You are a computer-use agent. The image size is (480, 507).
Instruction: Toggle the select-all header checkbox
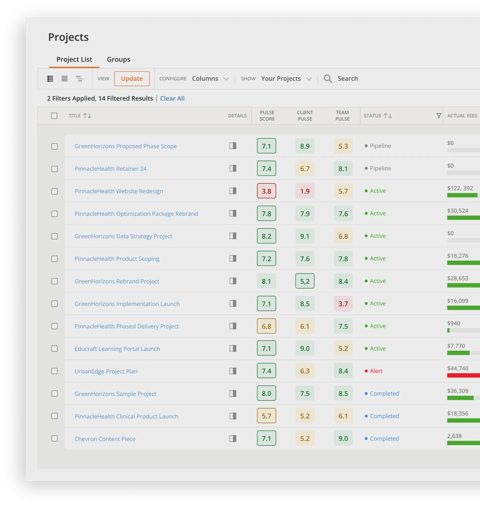click(x=54, y=116)
